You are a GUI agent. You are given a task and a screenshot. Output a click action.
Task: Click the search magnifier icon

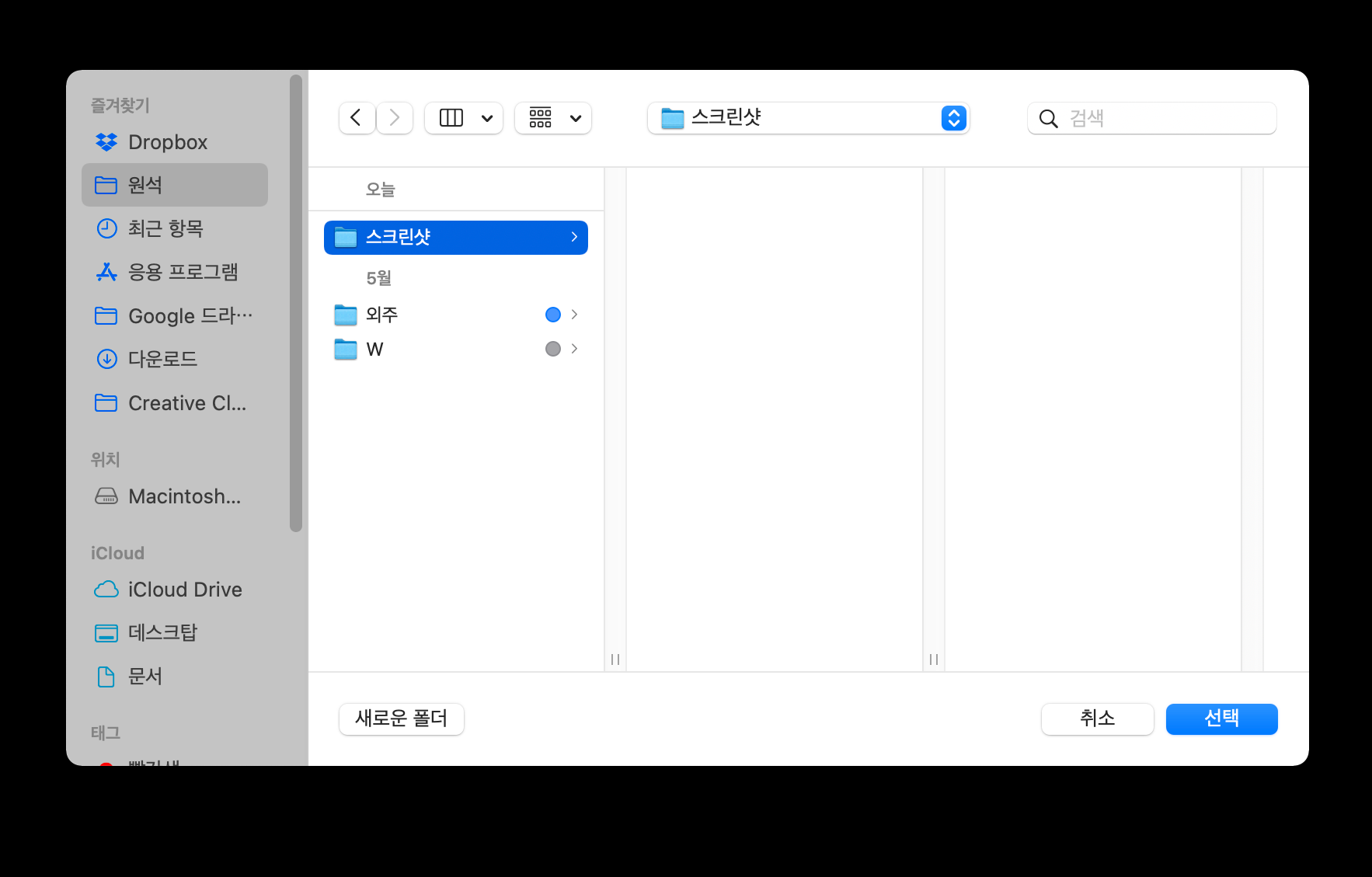[x=1048, y=119]
